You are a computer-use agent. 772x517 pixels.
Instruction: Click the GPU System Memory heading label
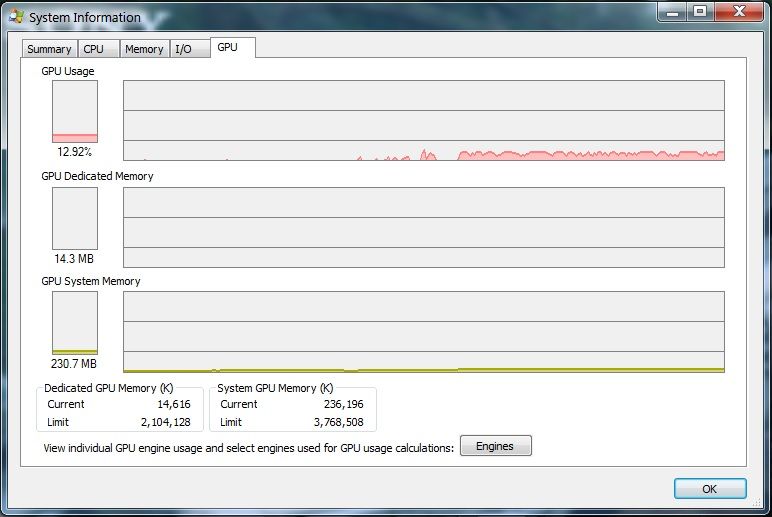(x=91, y=281)
